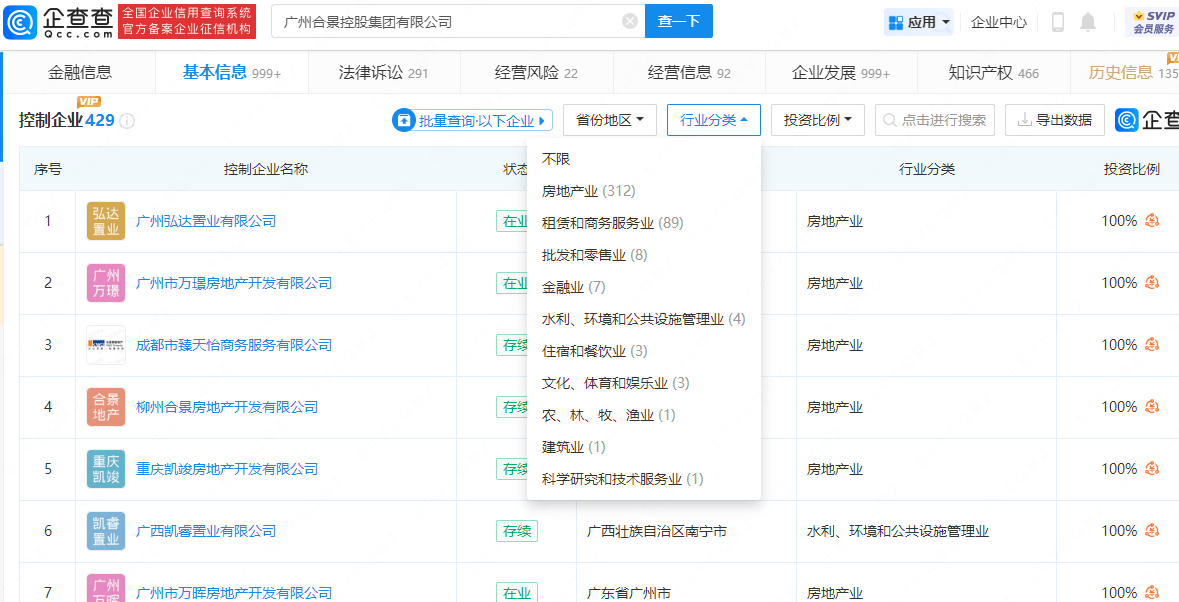The width and height of the screenshot is (1179, 602).
Task: Choose 金融业 (7) in the dropdown list
Action: [574, 287]
